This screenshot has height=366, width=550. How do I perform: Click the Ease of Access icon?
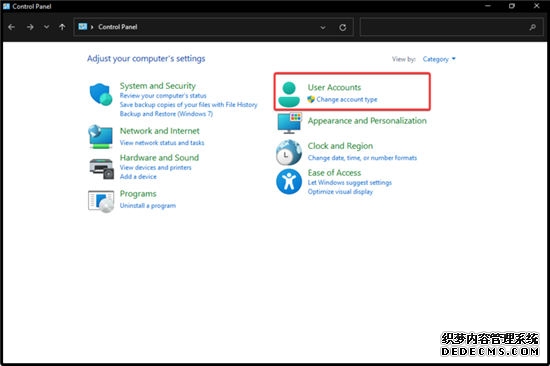tap(289, 181)
